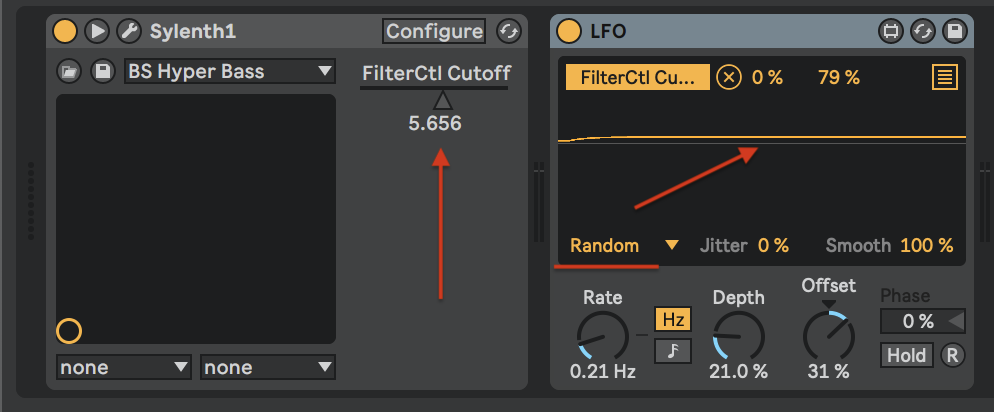This screenshot has width=994, height=412.
Task: Click the LFO Rate knob
Action: click(x=603, y=334)
